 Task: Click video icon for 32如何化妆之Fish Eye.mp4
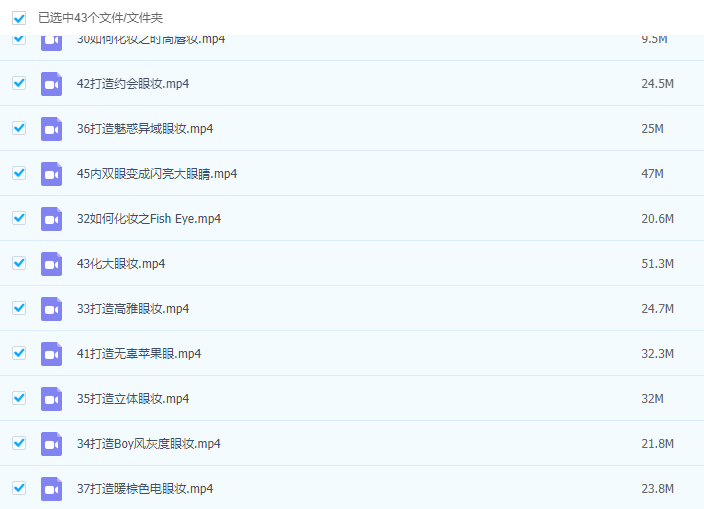click(x=51, y=219)
